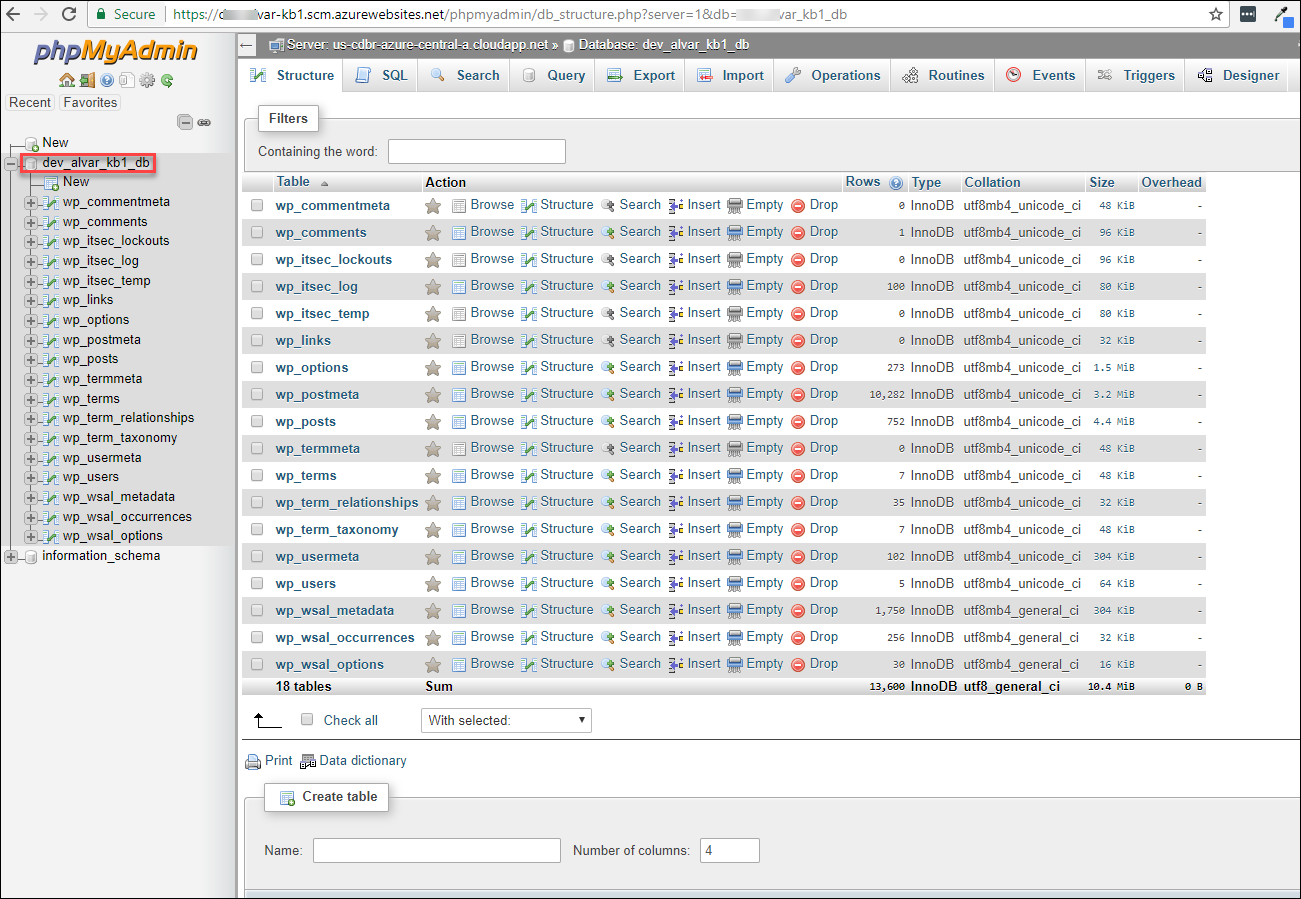The image size is (1301, 899).
Task: Select checkbox for wp_comments row
Action: (257, 232)
